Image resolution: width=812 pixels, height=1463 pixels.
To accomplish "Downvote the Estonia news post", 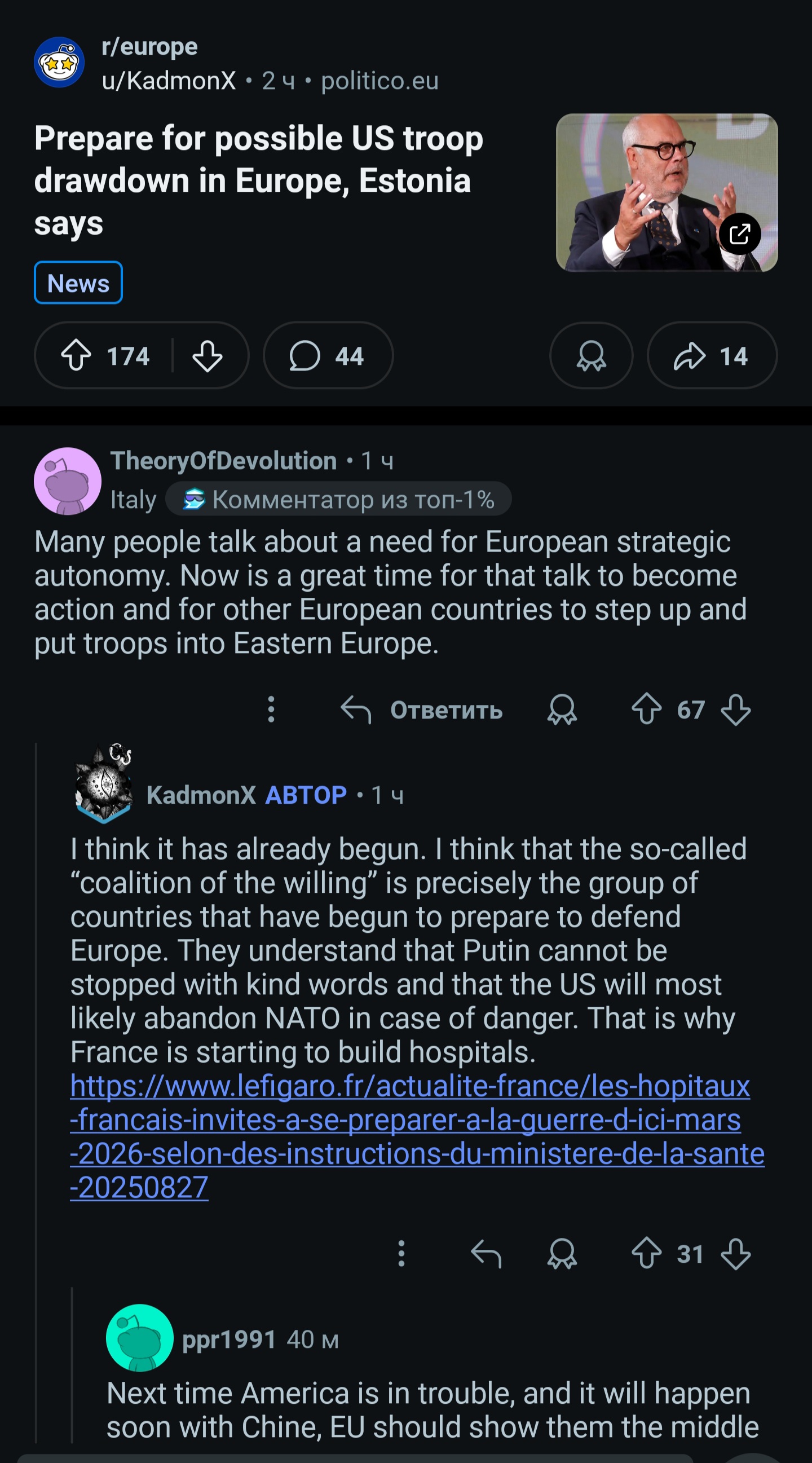I will click(208, 356).
